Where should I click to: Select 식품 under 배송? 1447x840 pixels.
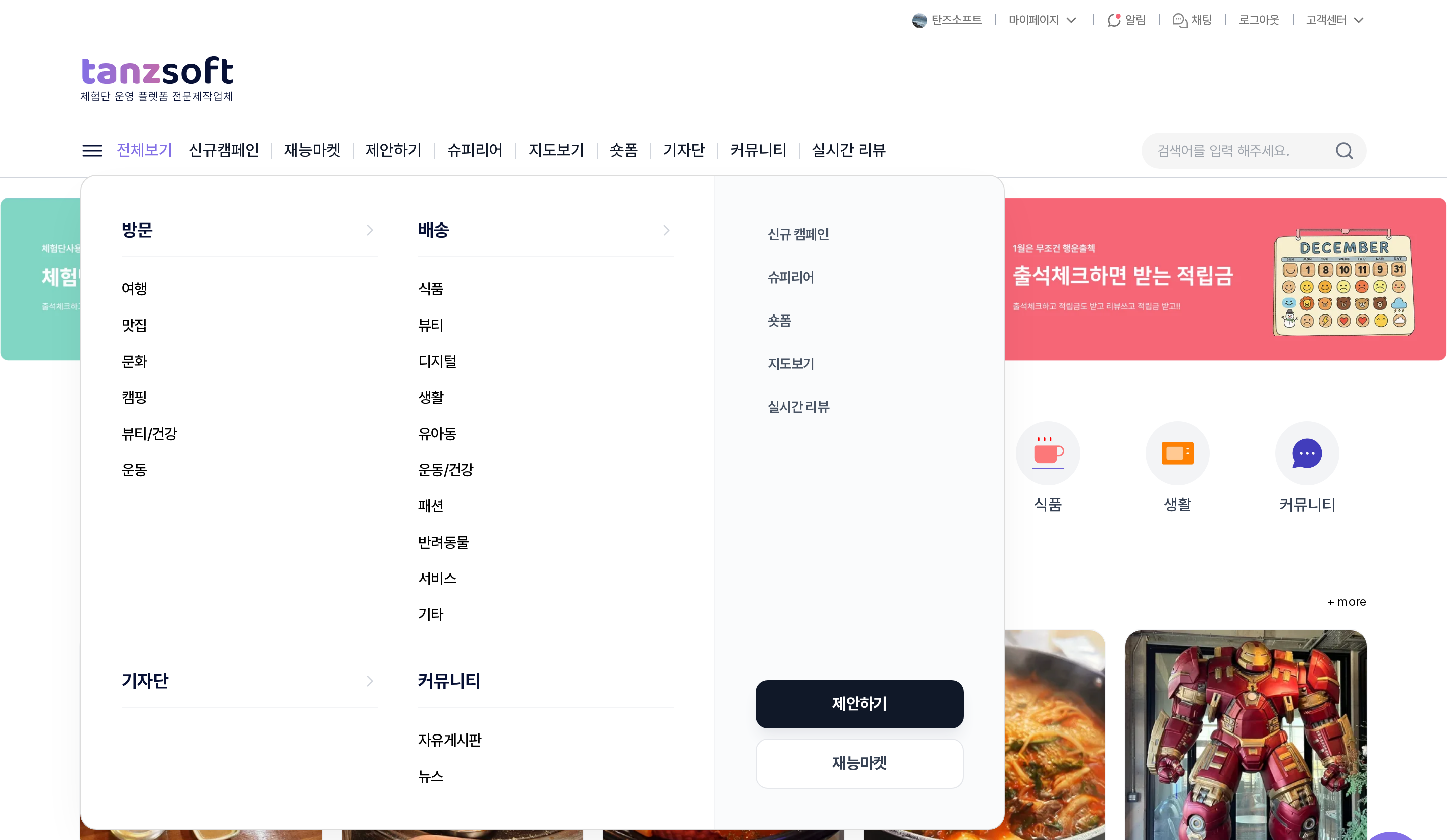pyautogui.click(x=431, y=289)
